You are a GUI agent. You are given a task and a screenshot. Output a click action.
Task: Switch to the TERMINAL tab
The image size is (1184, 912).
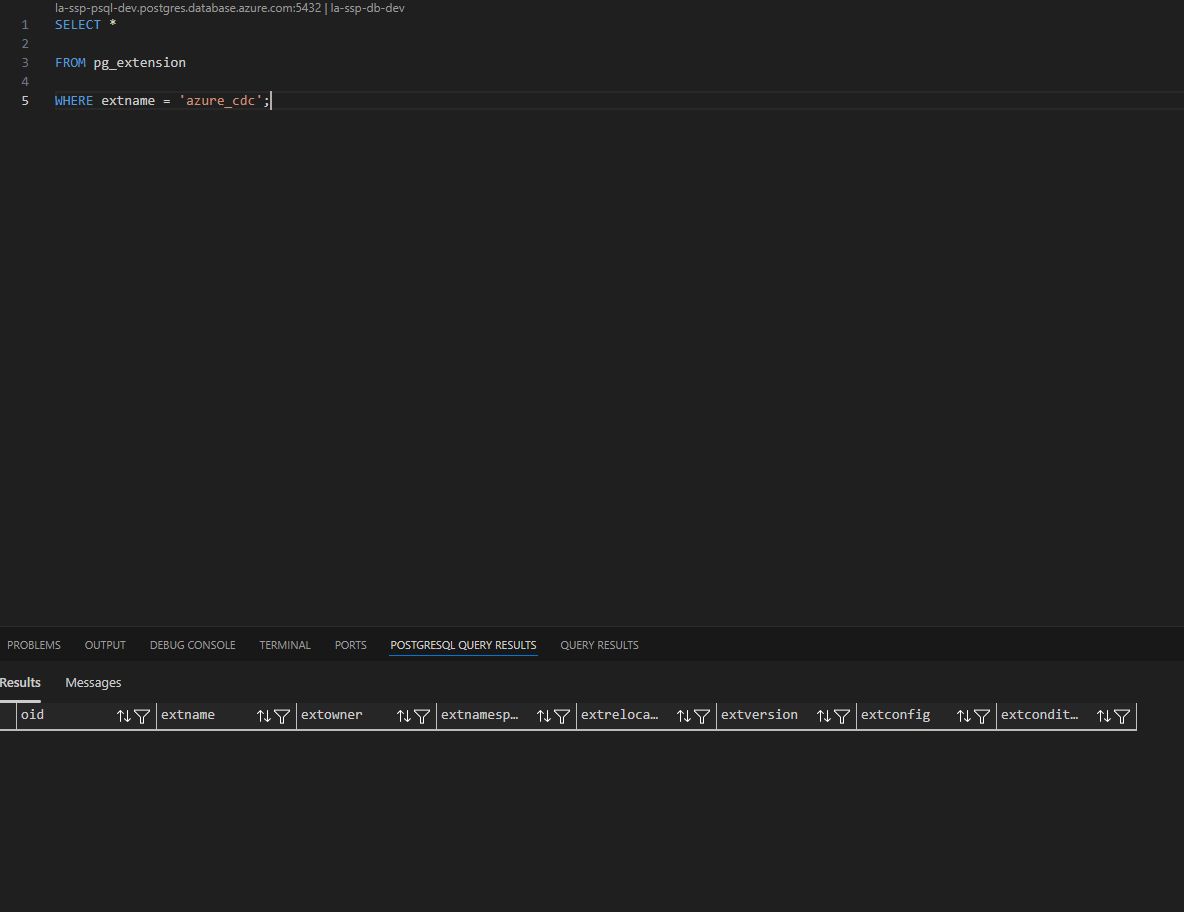point(285,645)
